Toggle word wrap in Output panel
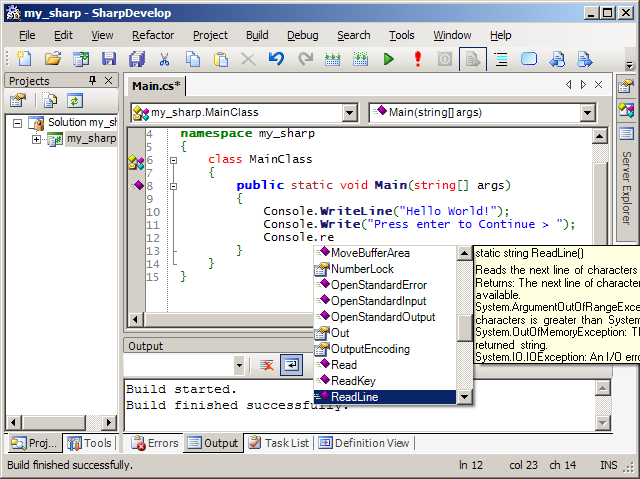640x479 pixels. pyautogui.click(x=291, y=365)
